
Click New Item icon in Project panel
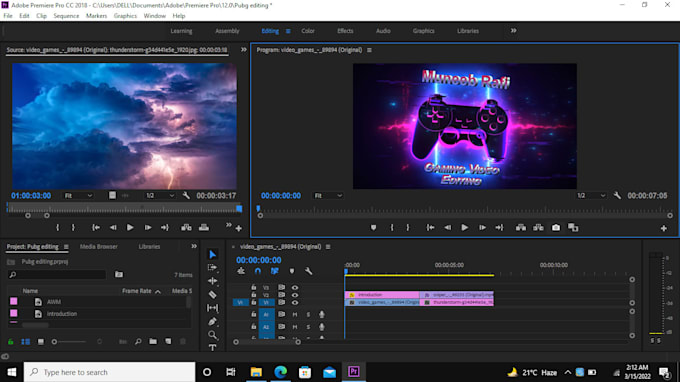(x=168, y=342)
